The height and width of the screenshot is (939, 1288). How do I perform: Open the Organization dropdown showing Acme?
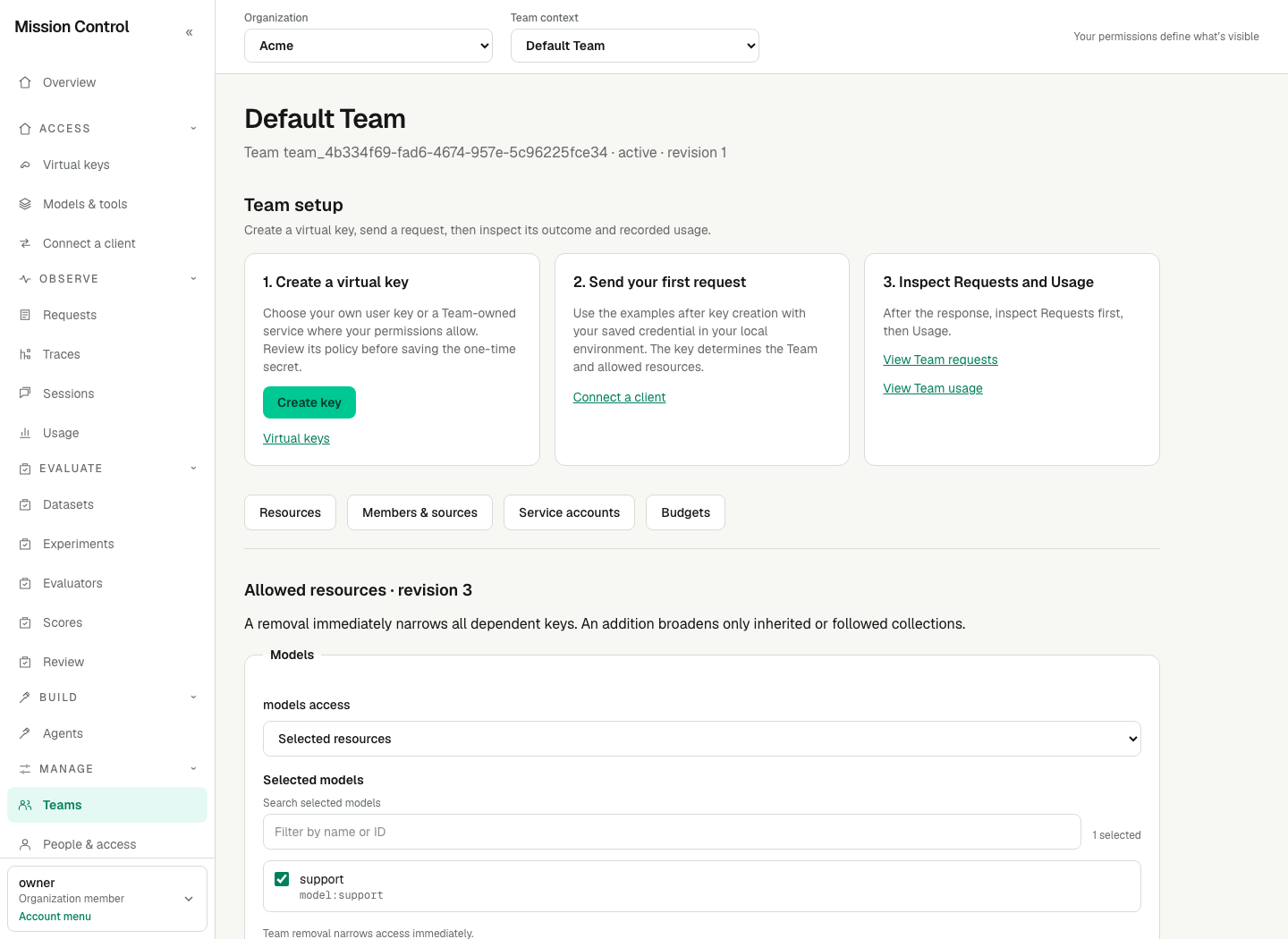pyautogui.click(x=369, y=46)
